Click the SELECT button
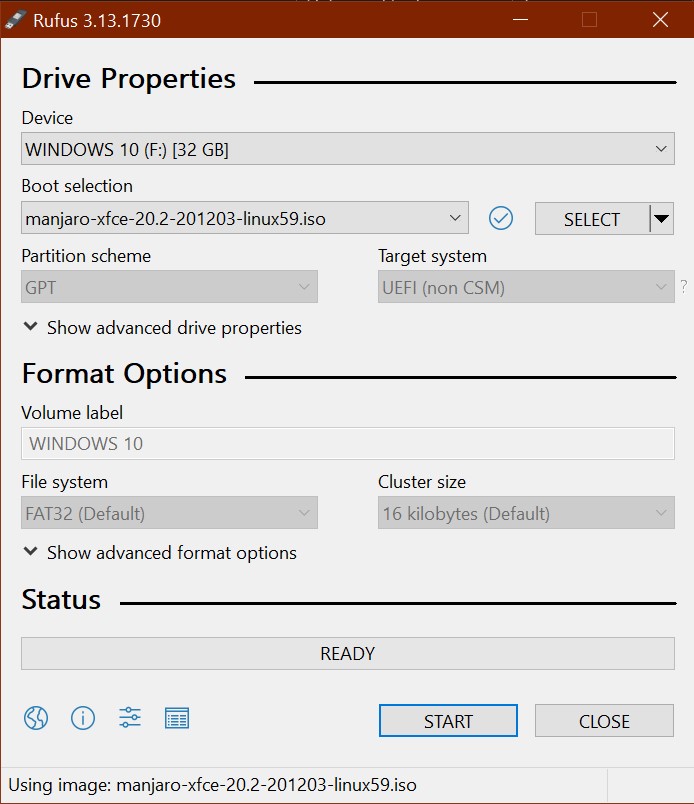This screenshot has height=804, width=694. pos(592,219)
